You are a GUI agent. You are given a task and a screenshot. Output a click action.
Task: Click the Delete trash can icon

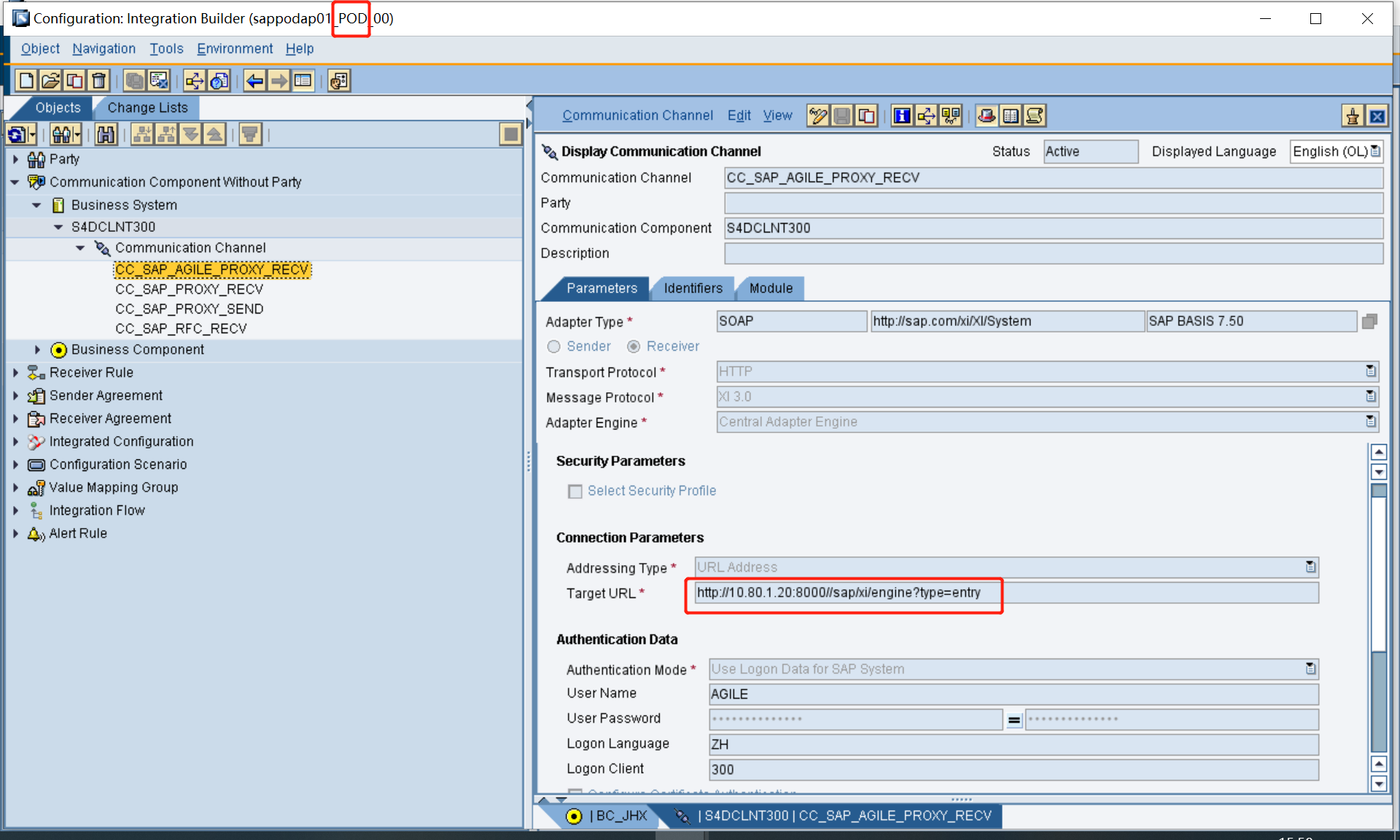pyautogui.click(x=99, y=80)
